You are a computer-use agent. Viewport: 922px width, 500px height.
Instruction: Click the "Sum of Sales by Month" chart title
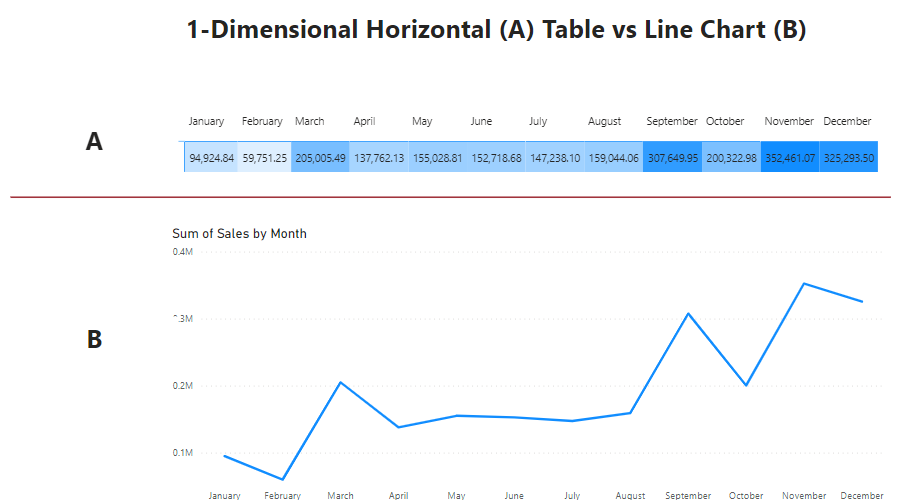click(239, 233)
